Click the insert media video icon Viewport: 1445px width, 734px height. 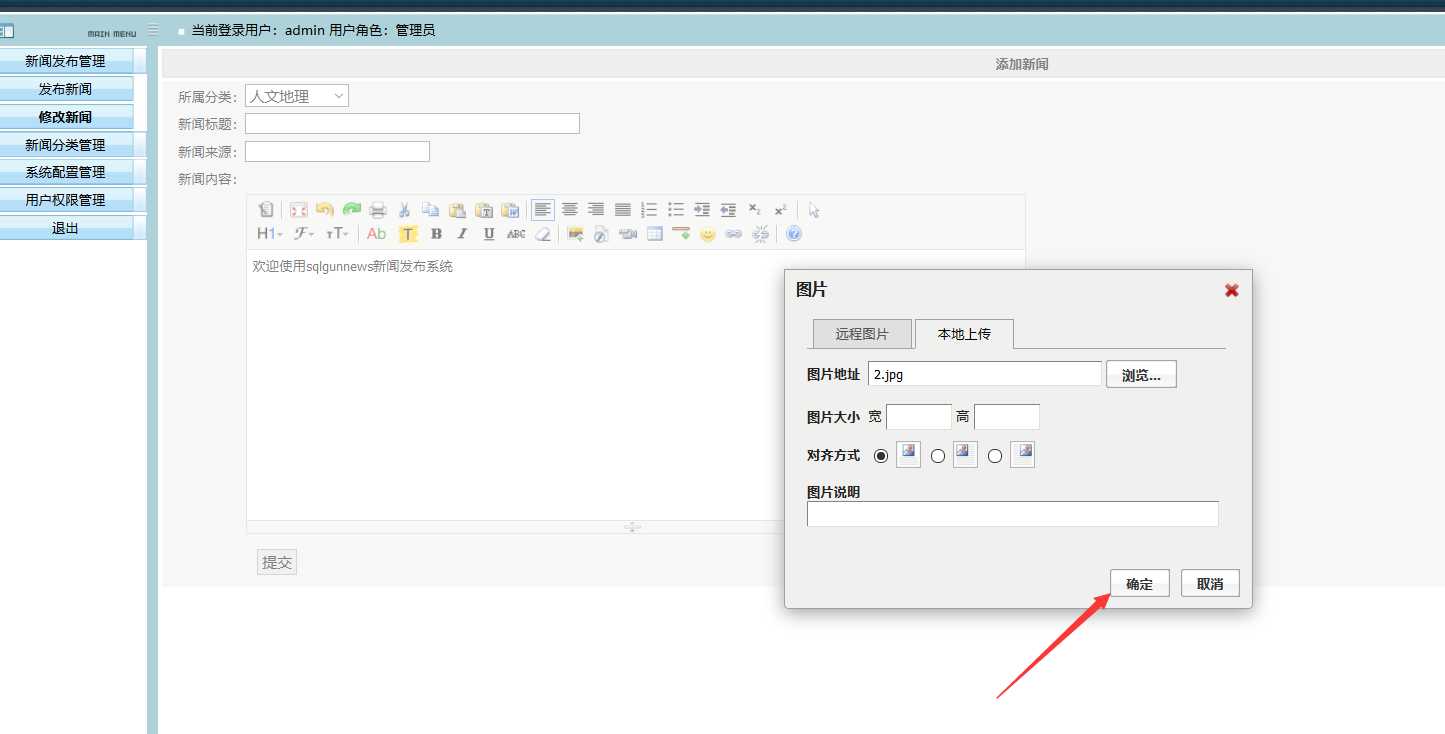[x=628, y=234]
